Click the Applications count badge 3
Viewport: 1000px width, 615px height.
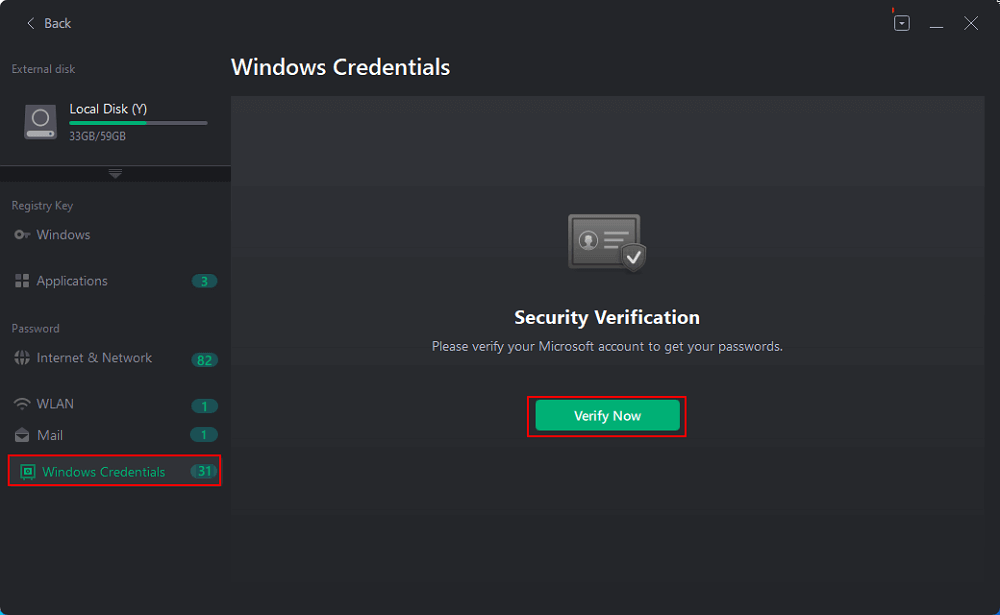(x=205, y=281)
